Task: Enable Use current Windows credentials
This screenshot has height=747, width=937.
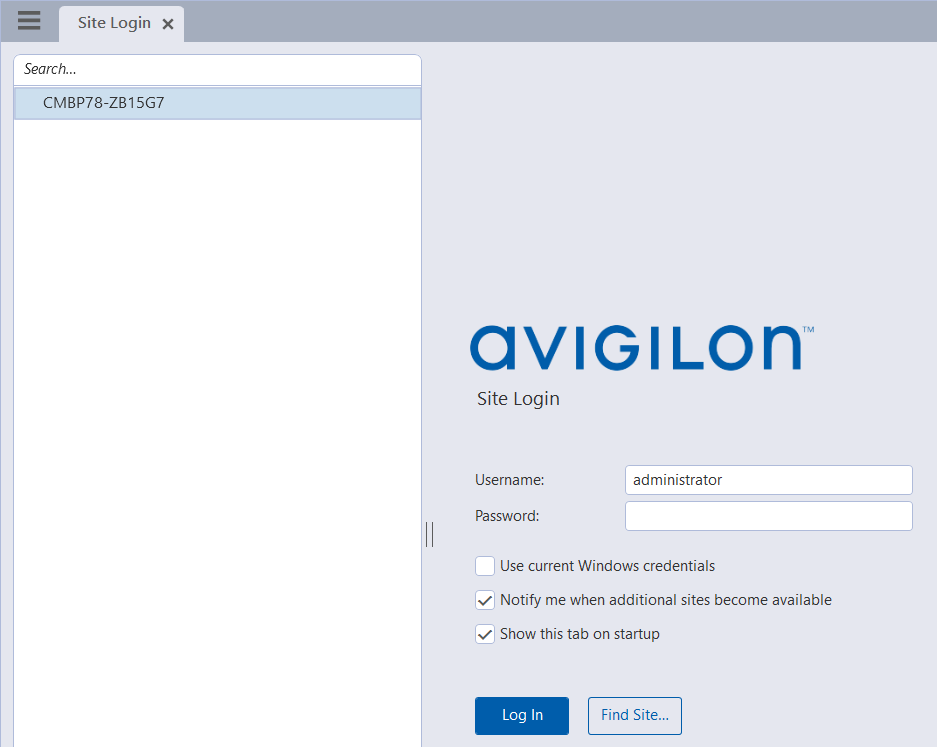Action: pyautogui.click(x=485, y=566)
